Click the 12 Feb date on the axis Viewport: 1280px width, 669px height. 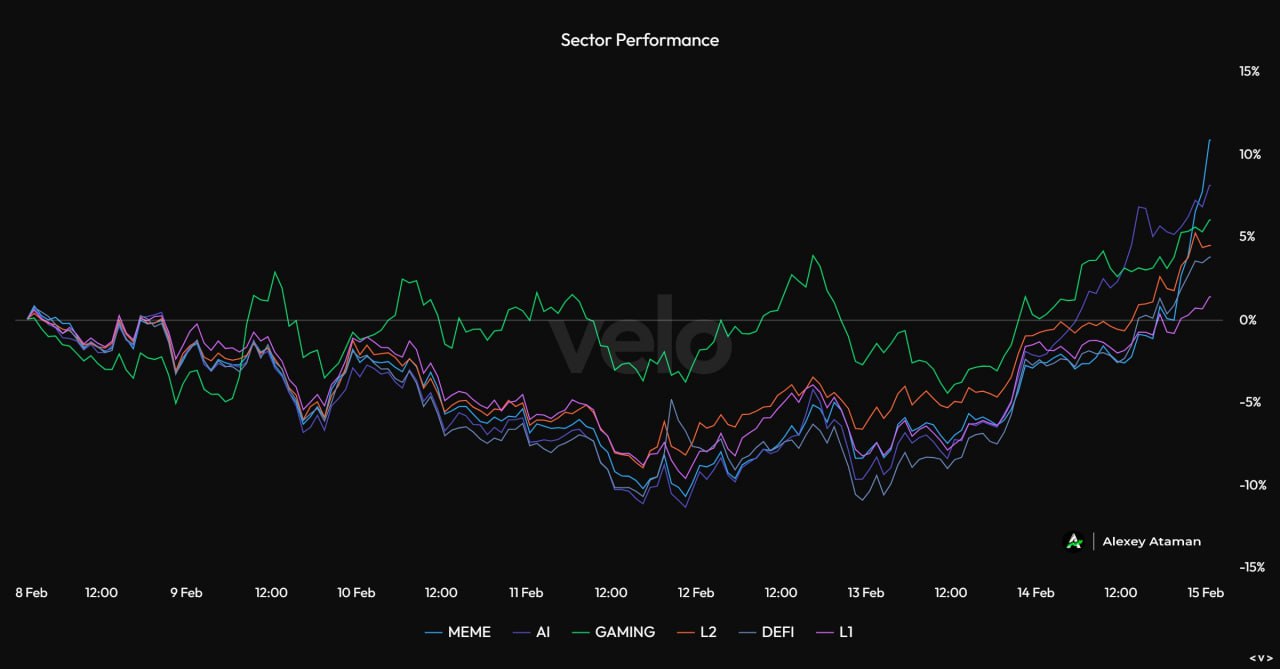(x=696, y=592)
